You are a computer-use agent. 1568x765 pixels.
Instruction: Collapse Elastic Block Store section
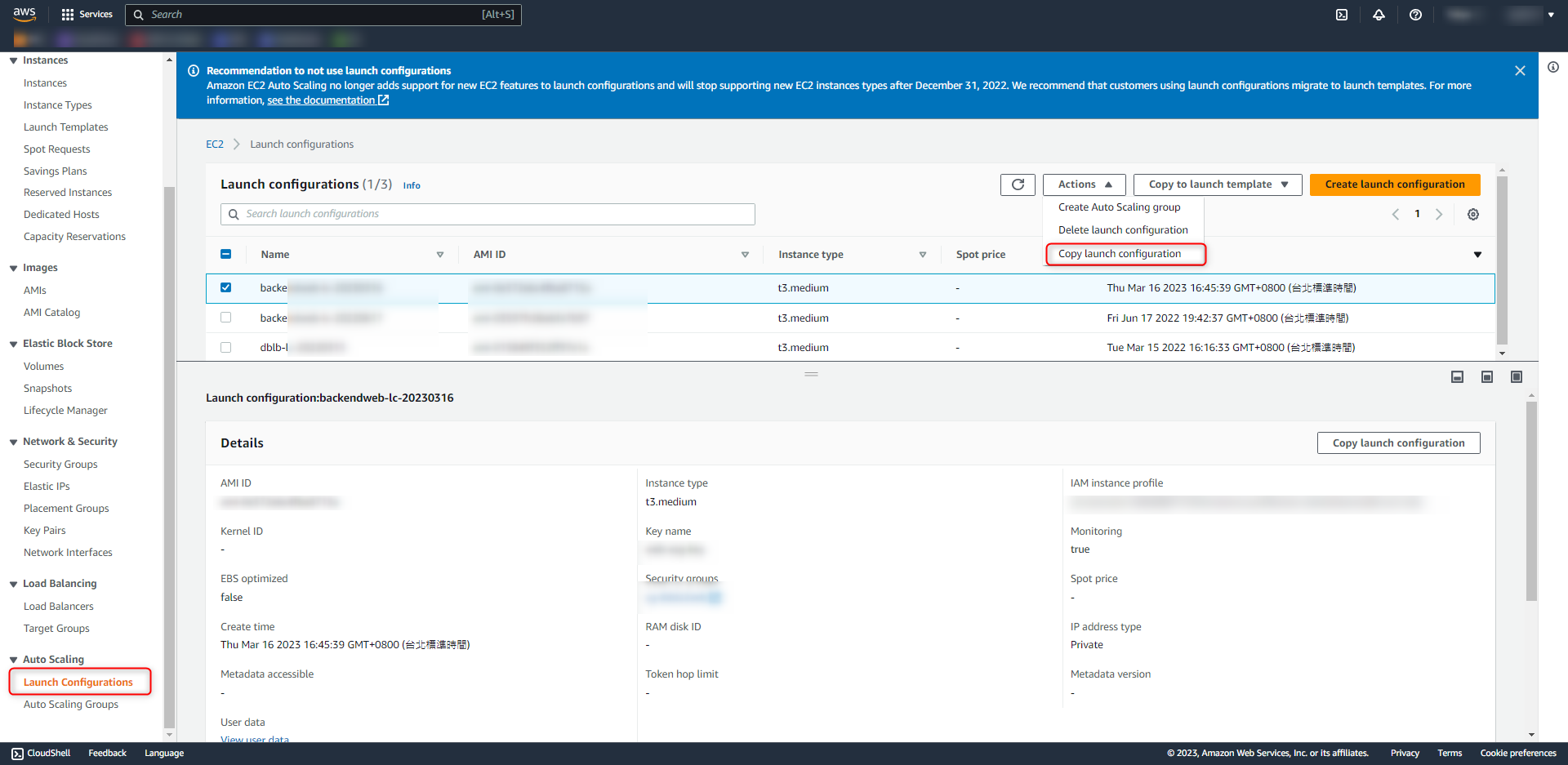tap(13, 344)
